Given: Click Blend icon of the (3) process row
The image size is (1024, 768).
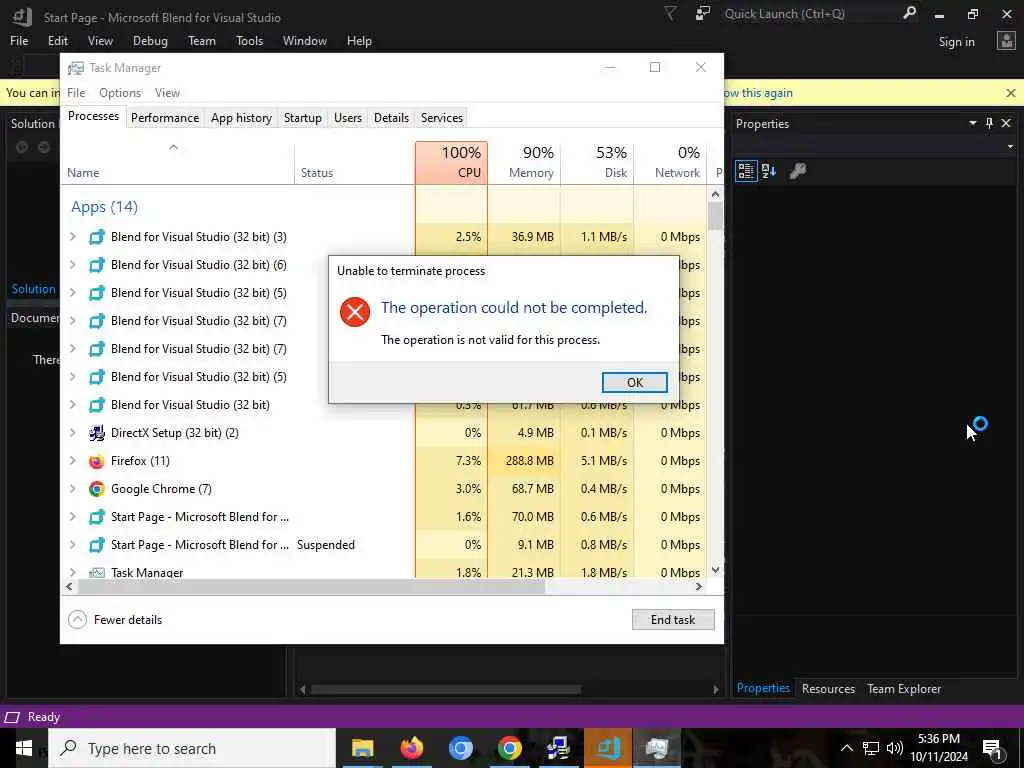Looking at the screenshot, I should pos(97,236).
